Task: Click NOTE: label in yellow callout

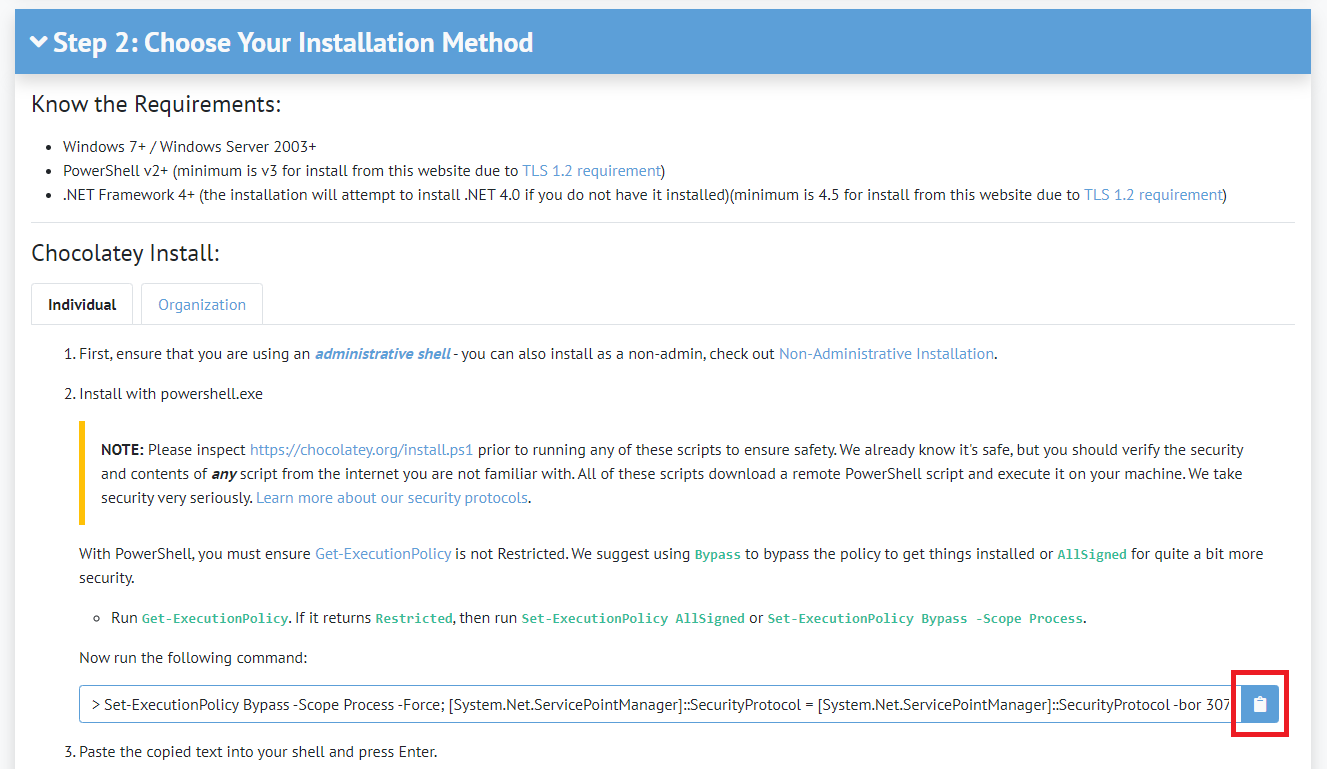Action: [123, 449]
